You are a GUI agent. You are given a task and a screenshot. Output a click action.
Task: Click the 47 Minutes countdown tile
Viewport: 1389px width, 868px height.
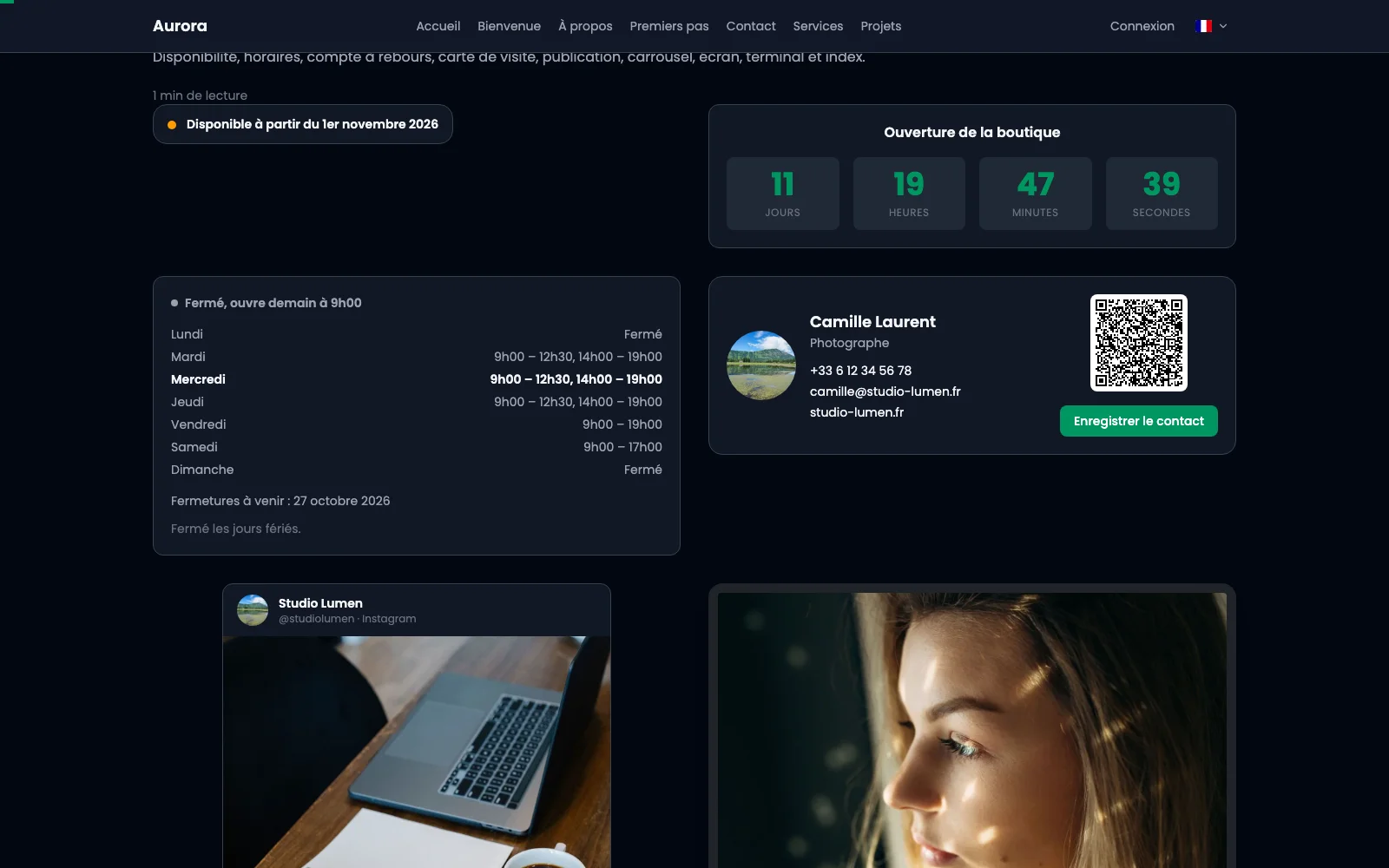pyautogui.click(x=1036, y=194)
